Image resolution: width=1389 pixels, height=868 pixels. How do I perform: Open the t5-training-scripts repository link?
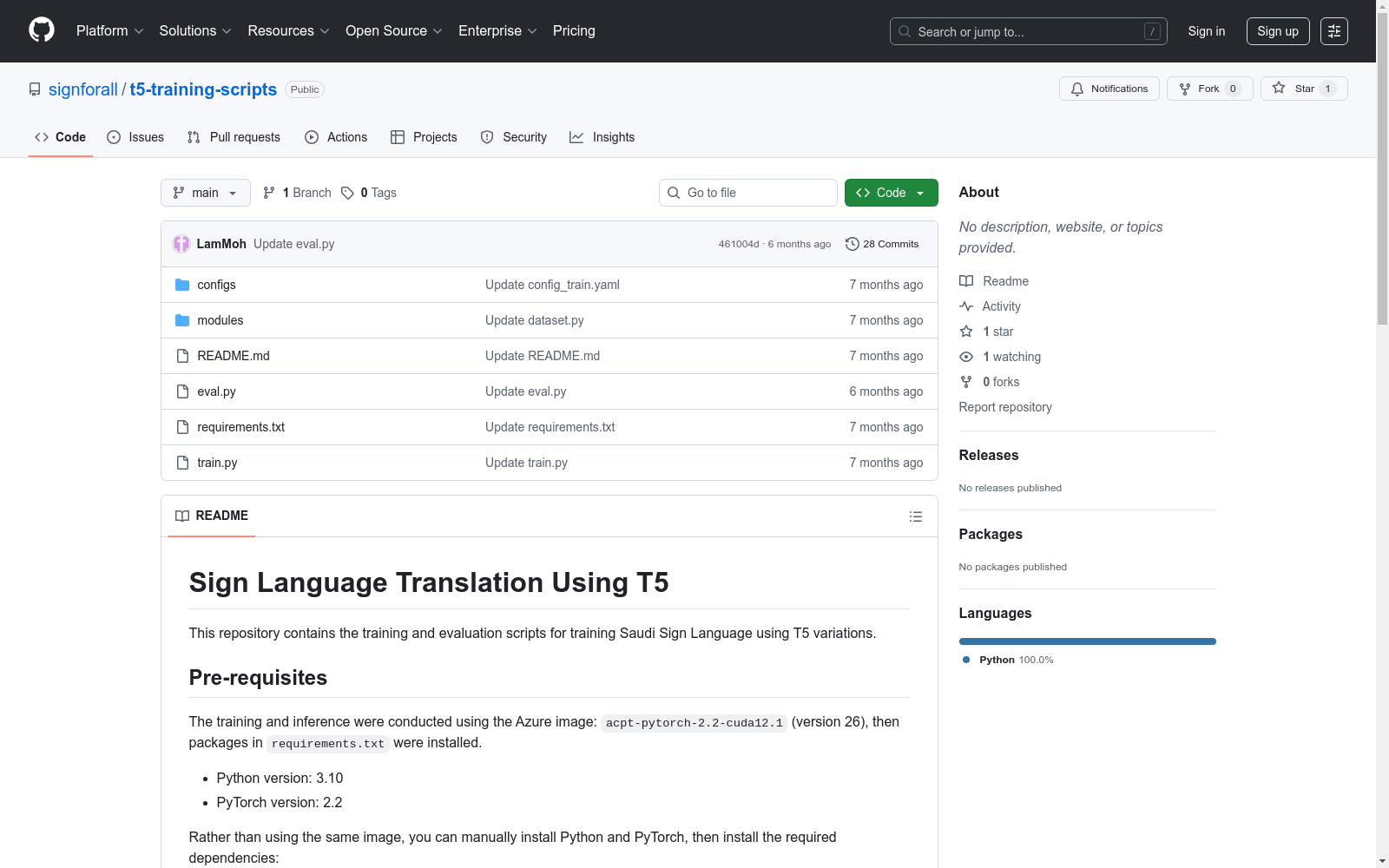click(203, 89)
